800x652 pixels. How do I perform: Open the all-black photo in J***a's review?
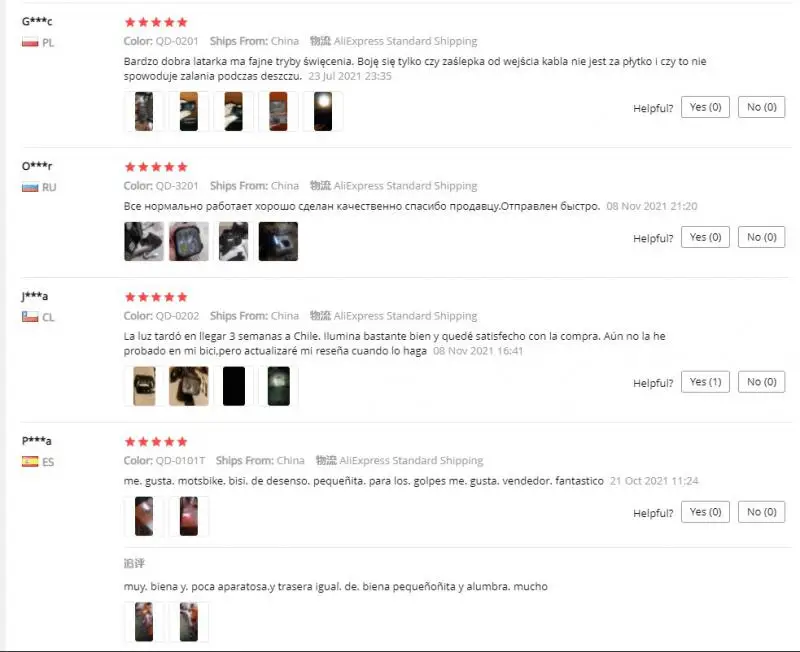click(234, 386)
